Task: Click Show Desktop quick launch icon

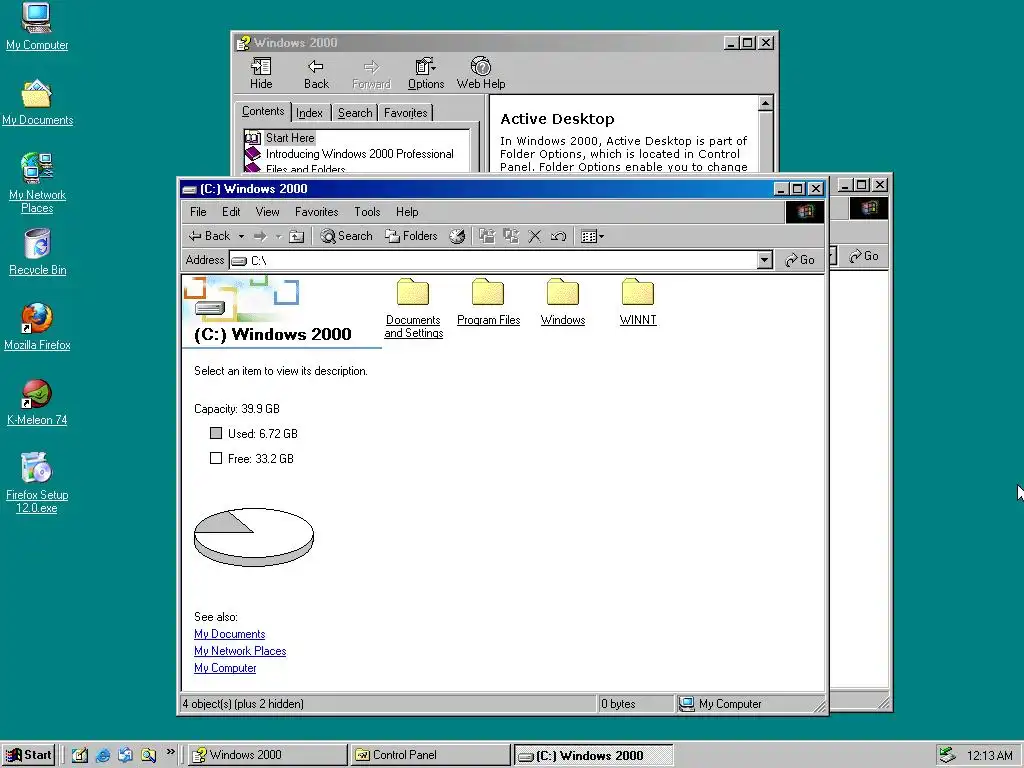Action: 80,755
